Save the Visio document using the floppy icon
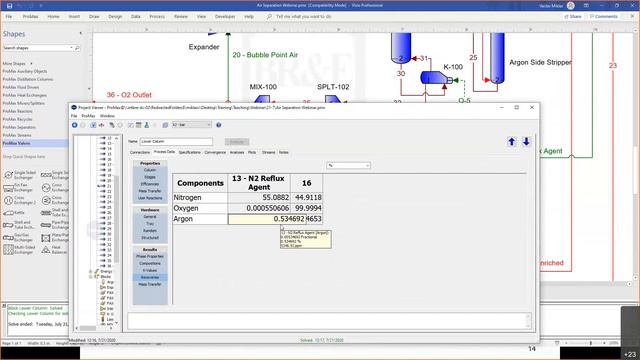Screen dimensions: 640x360 point(9,6)
